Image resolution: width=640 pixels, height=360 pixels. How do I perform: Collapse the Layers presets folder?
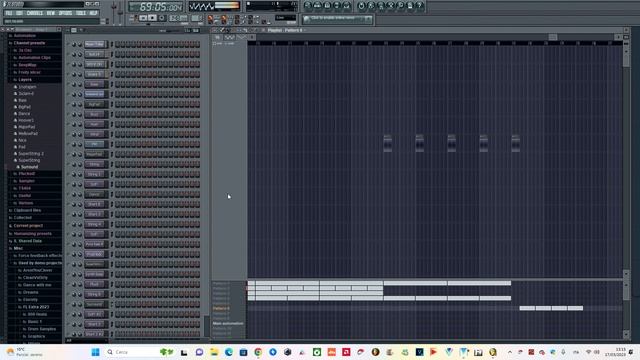(x=25, y=80)
